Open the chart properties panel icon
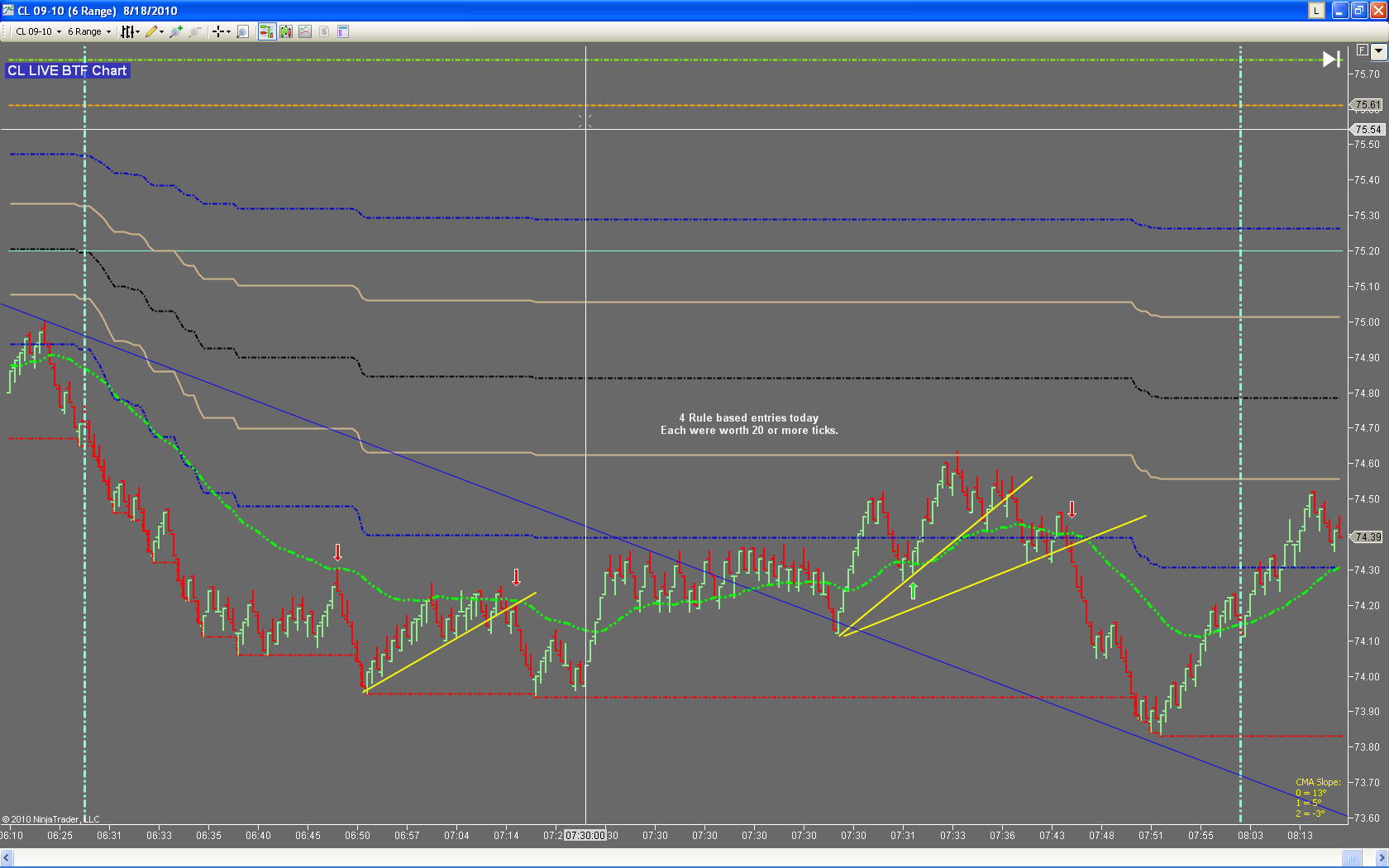The height and width of the screenshot is (868, 1389). point(343,31)
